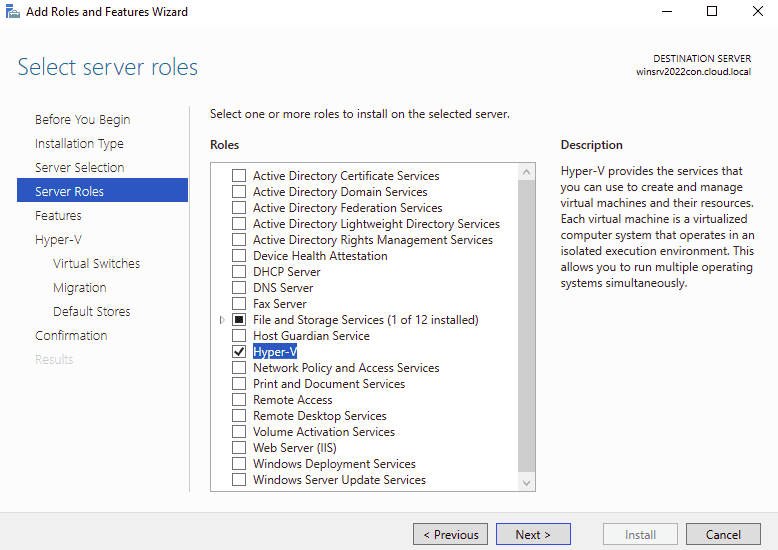Check Windows Server Update Services role
778x550 pixels.
(239, 480)
